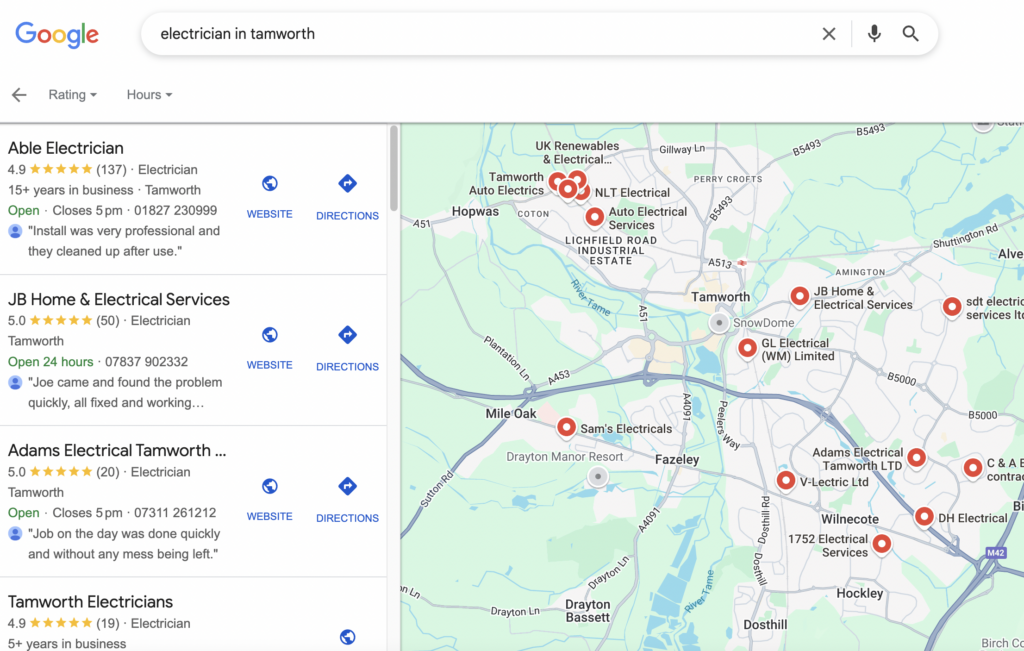Click the Google logo

click(x=57, y=34)
